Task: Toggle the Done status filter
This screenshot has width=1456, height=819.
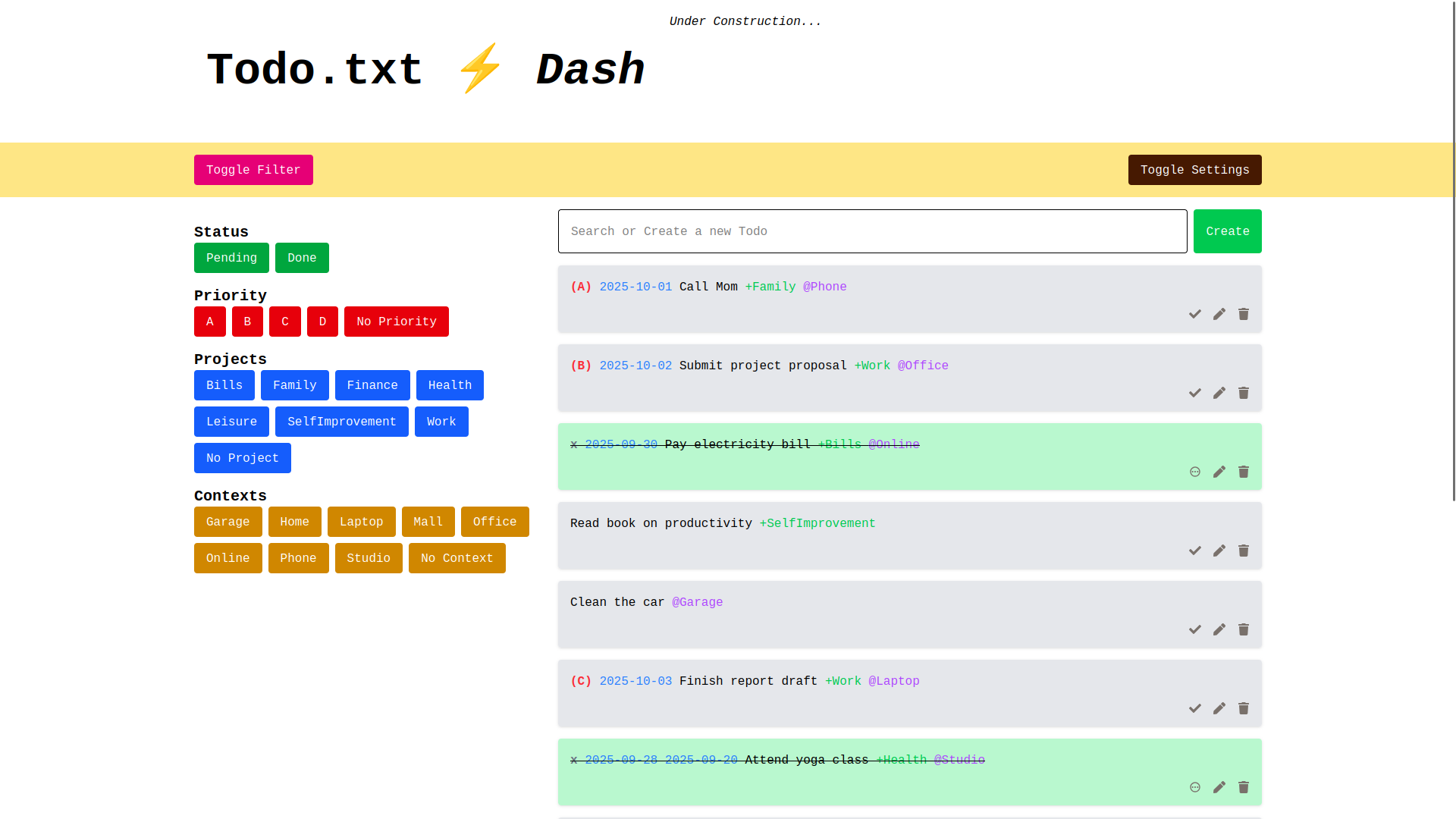Action: tap(302, 258)
